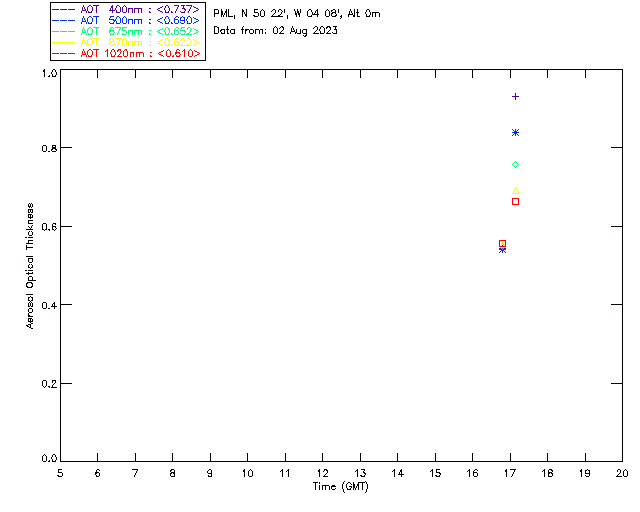Click the lower blue asterisk marker near 0.54
Image resolution: width=640 pixels, height=512 pixels.
coord(502,249)
